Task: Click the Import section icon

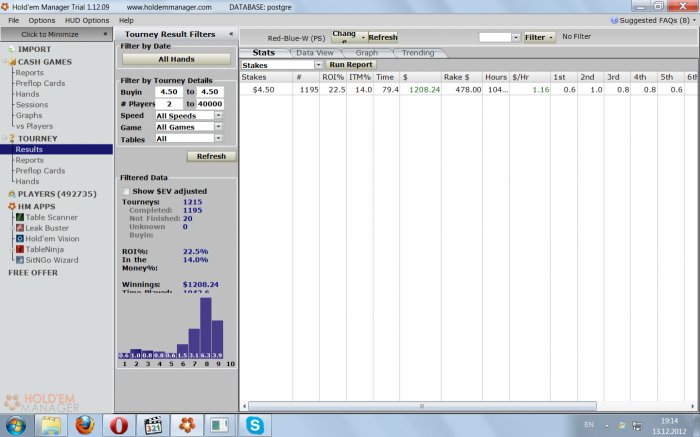Action: (11, 49)
